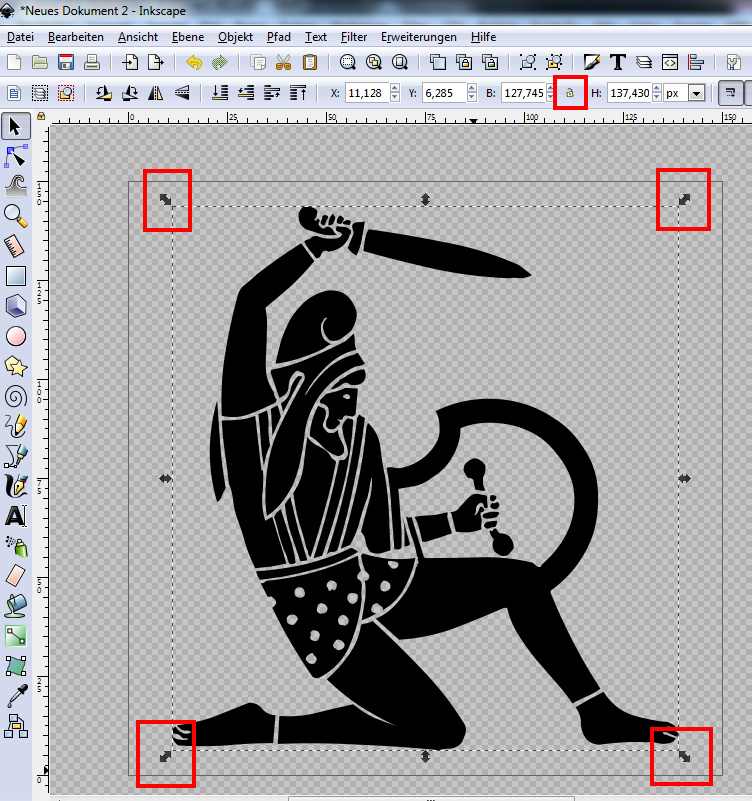Increase the X position spinner
This screenshot has width=752, height=801.
point(394,88)
